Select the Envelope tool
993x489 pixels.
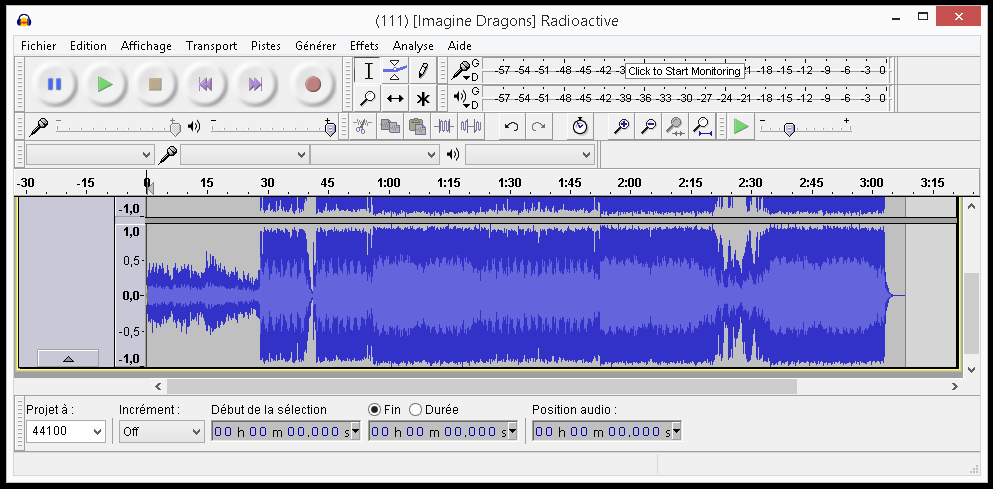point(395,71)
